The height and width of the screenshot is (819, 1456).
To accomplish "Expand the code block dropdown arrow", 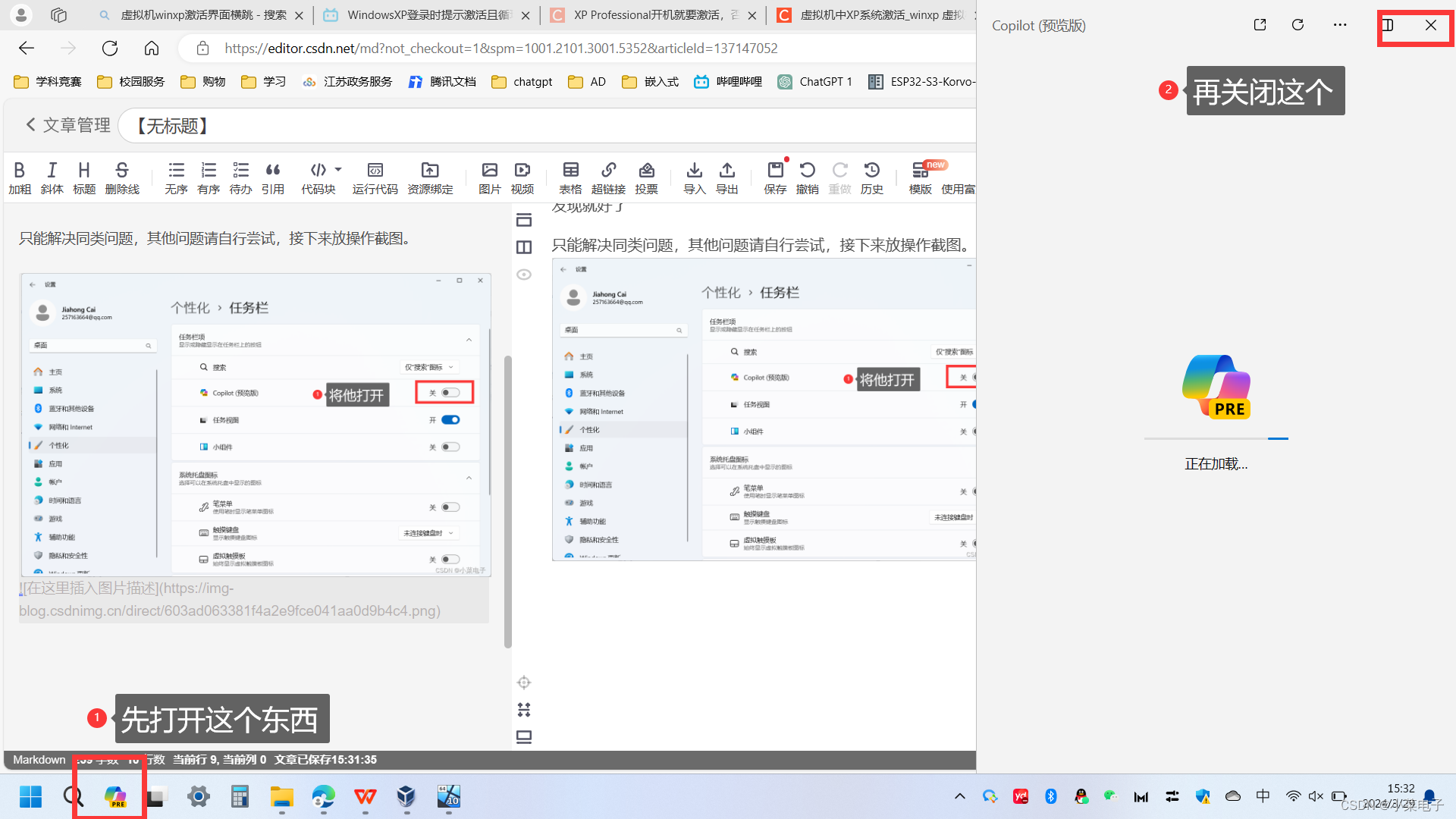I will point(338,170).
